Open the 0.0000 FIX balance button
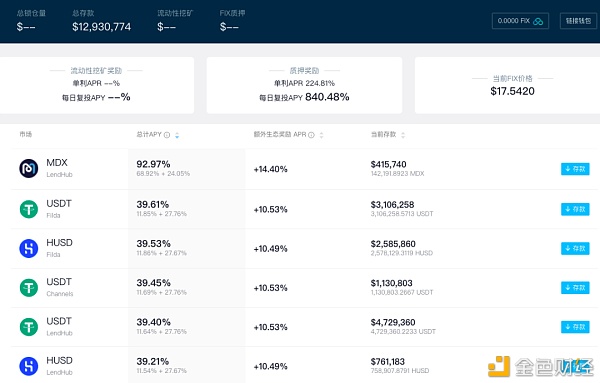The image size is (600, 383). click(x=520, y=21)
